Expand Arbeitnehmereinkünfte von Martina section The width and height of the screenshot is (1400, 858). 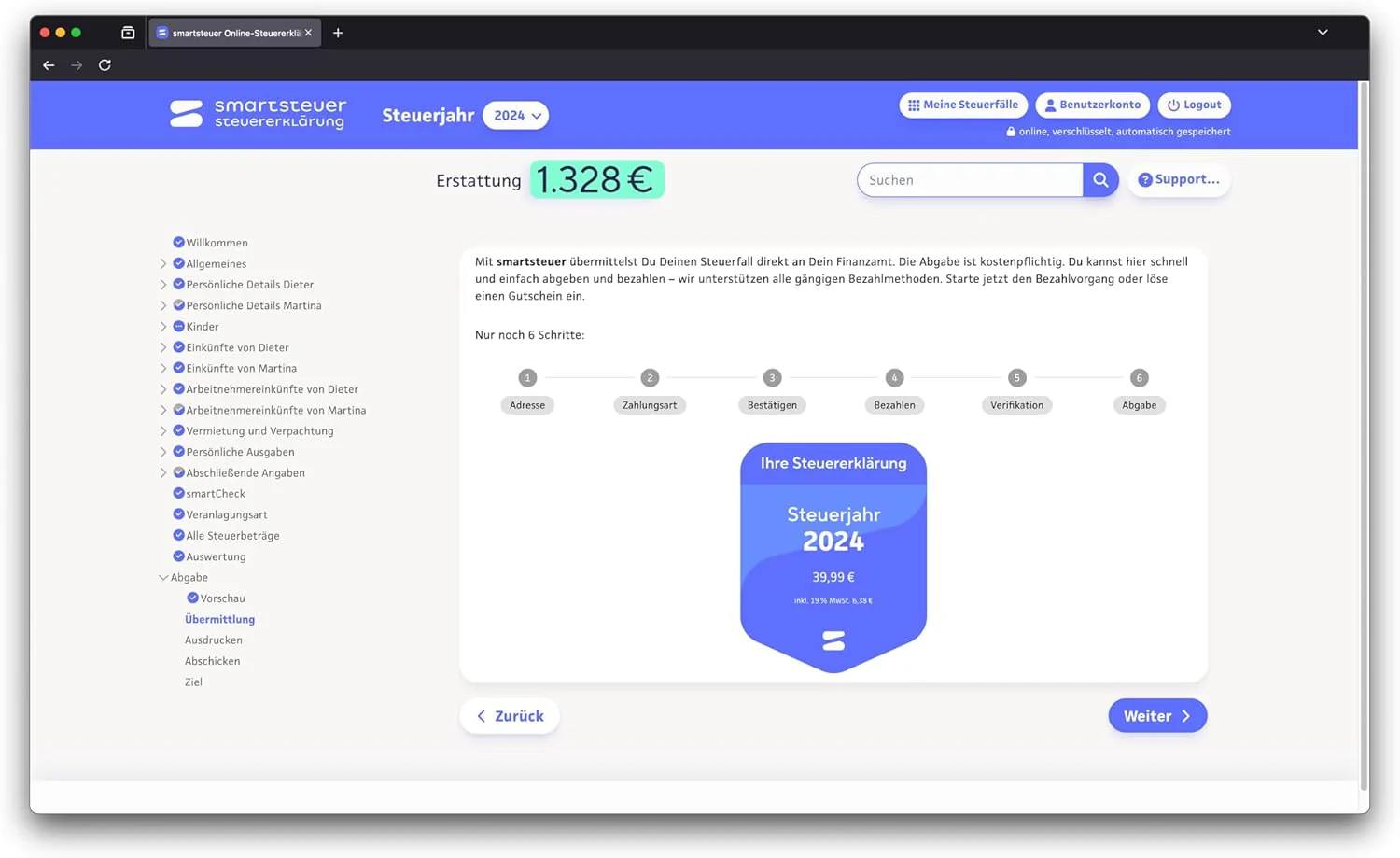point(163,410)
